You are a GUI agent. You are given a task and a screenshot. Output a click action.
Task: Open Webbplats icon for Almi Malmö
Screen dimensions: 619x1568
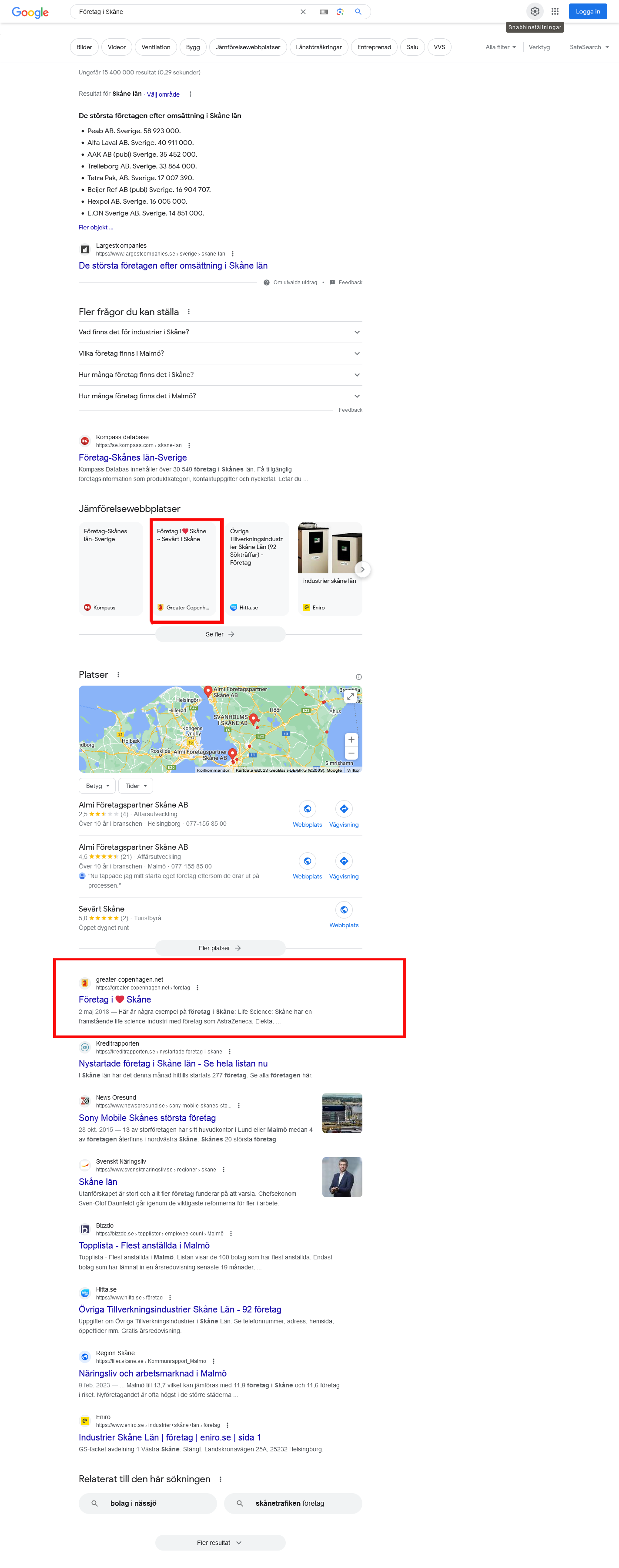point(307,861)
